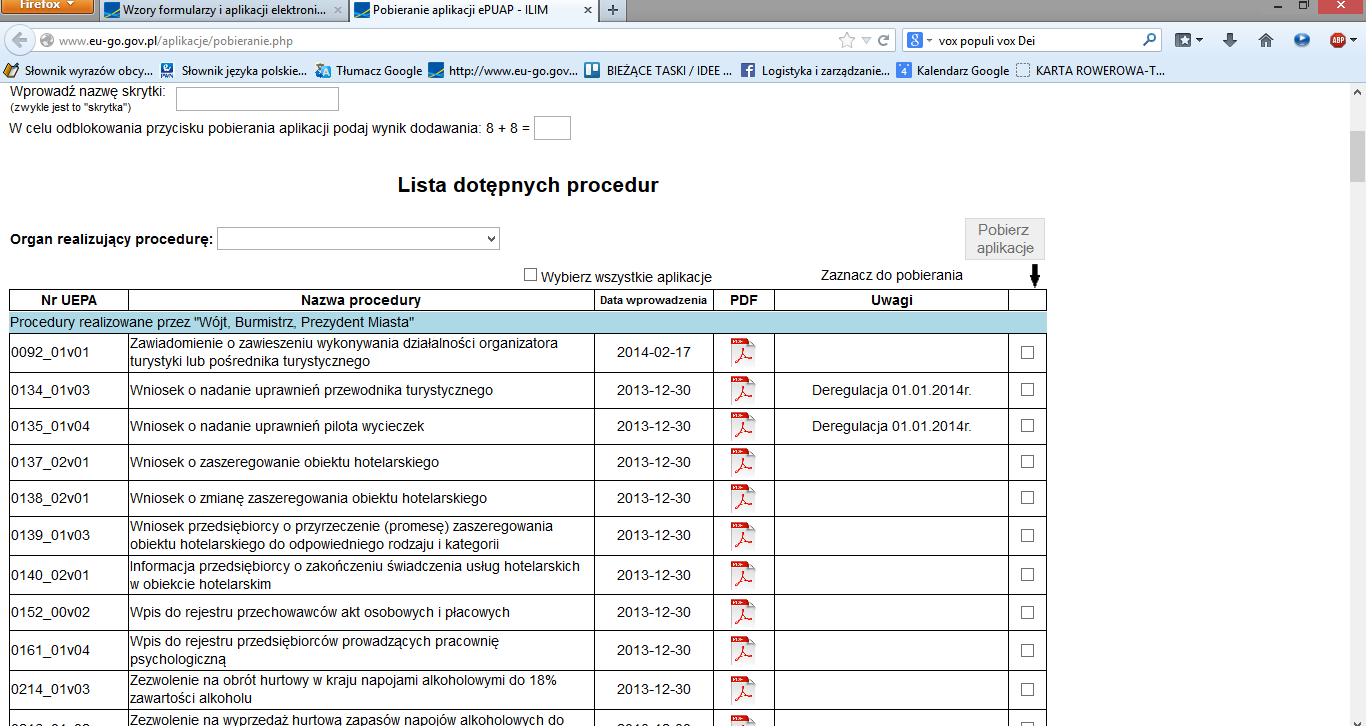Click 'Wpis do rejestru przechowawców akt osobowych i płacowych'
This screenshot has width=1366, height=726.
click(x=320, y=612)
